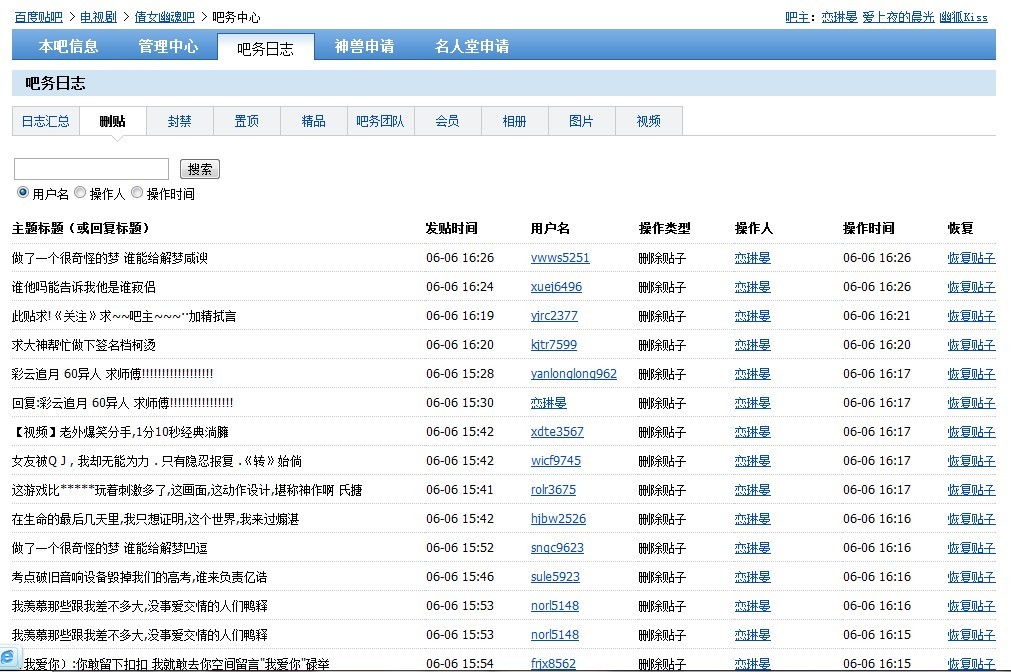Screen dimensions: 1011x672
Task: Open the 视频 sub-tab
Action: [649, 121]
